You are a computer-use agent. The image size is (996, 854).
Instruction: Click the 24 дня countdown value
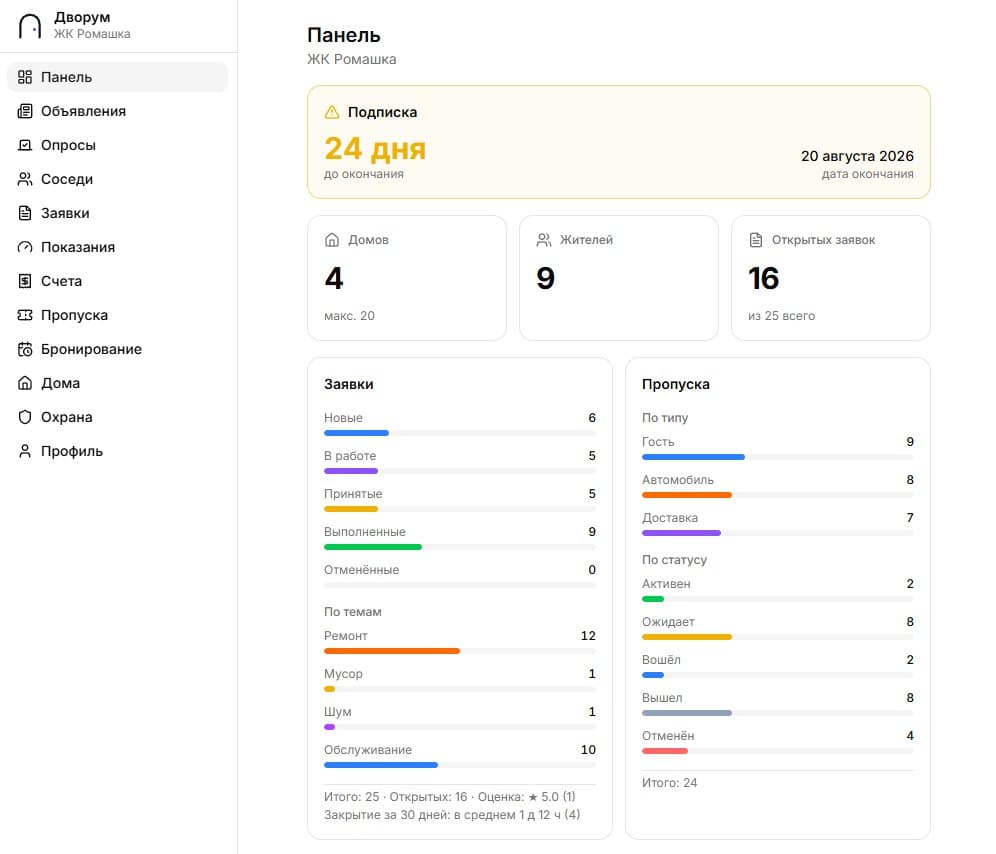pos(375,149)
